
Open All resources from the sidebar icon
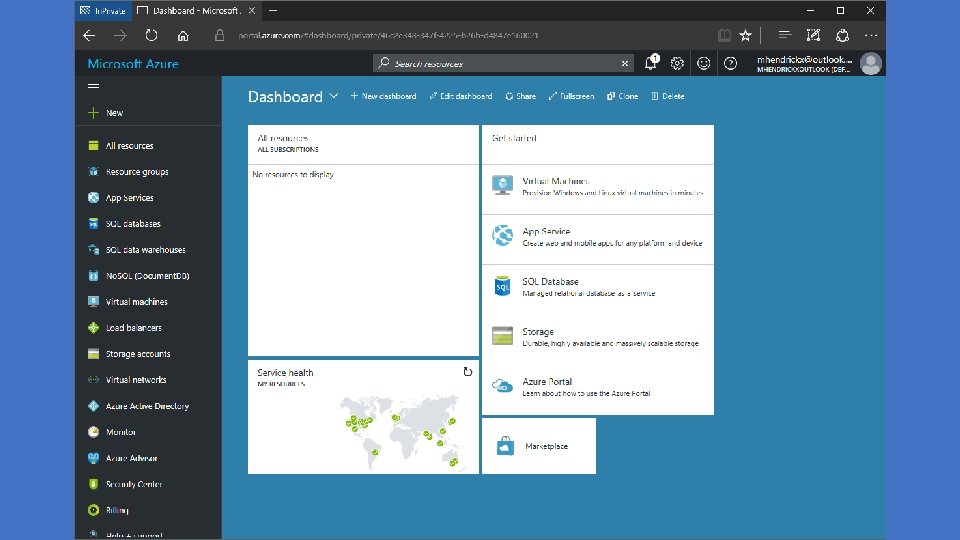(x=93, y=146)
